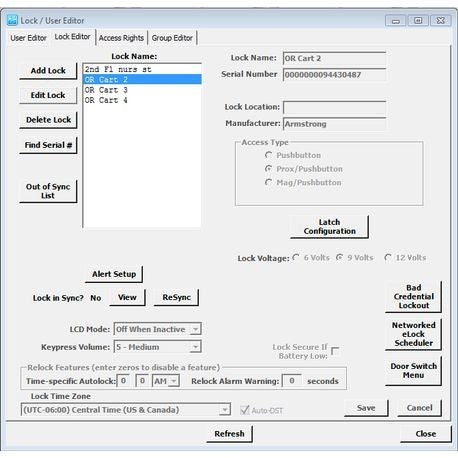Open the AM/PM dropdown
This screenshot has width=458, height=458.
pos(174,381)
